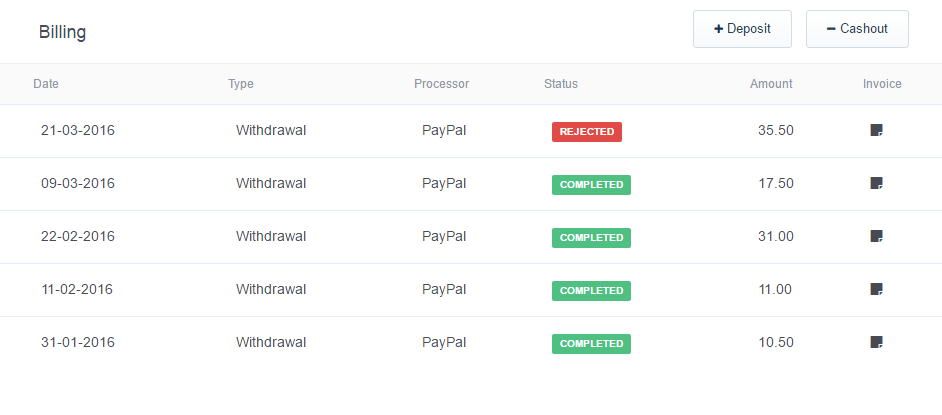The height and width of the screenshot is (415, 942).
Task: Click the Invoice column header
Action: click(x=882, y=84)
